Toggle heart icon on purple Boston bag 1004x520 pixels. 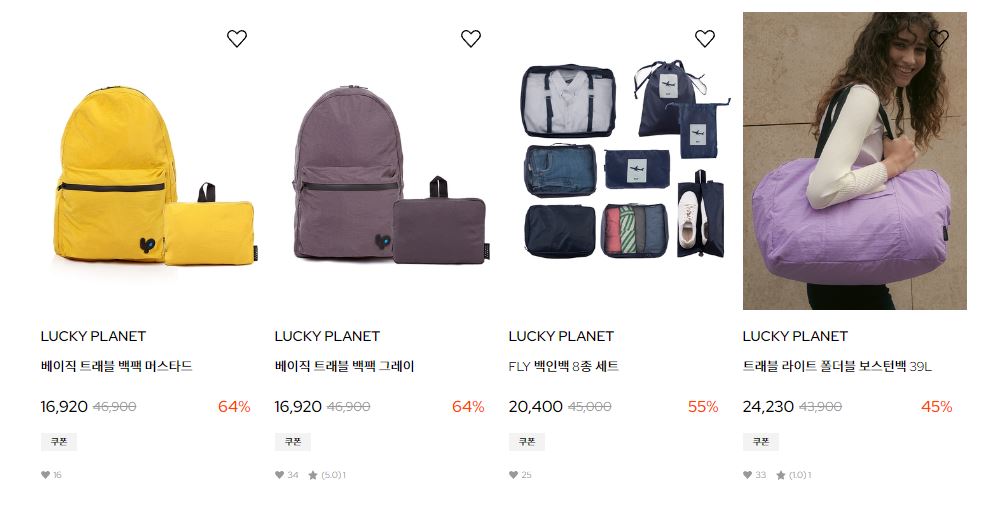pyautogui.click(x=939, y=38)
